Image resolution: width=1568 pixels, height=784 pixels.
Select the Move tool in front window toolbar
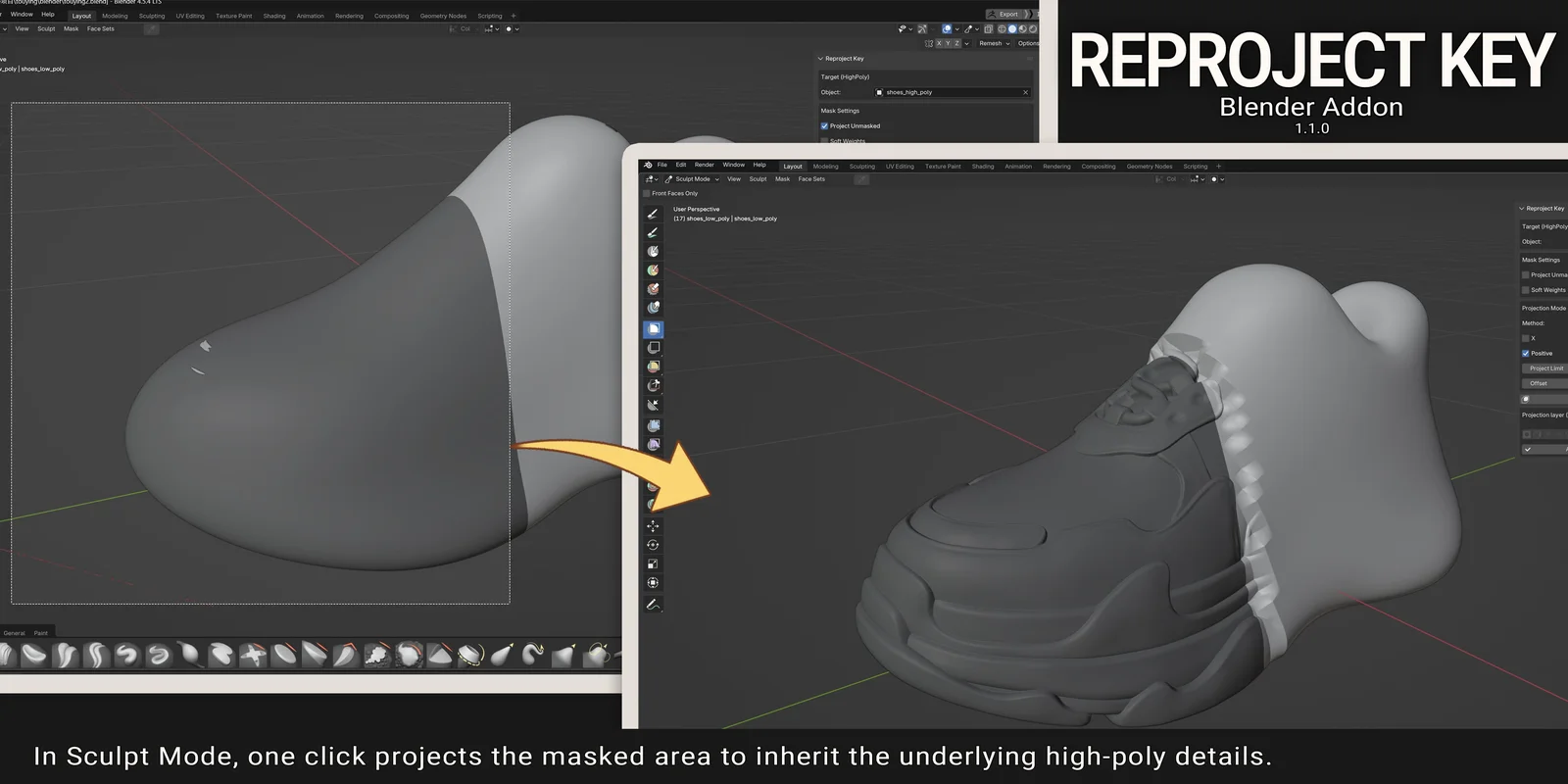tap(653, 525)
